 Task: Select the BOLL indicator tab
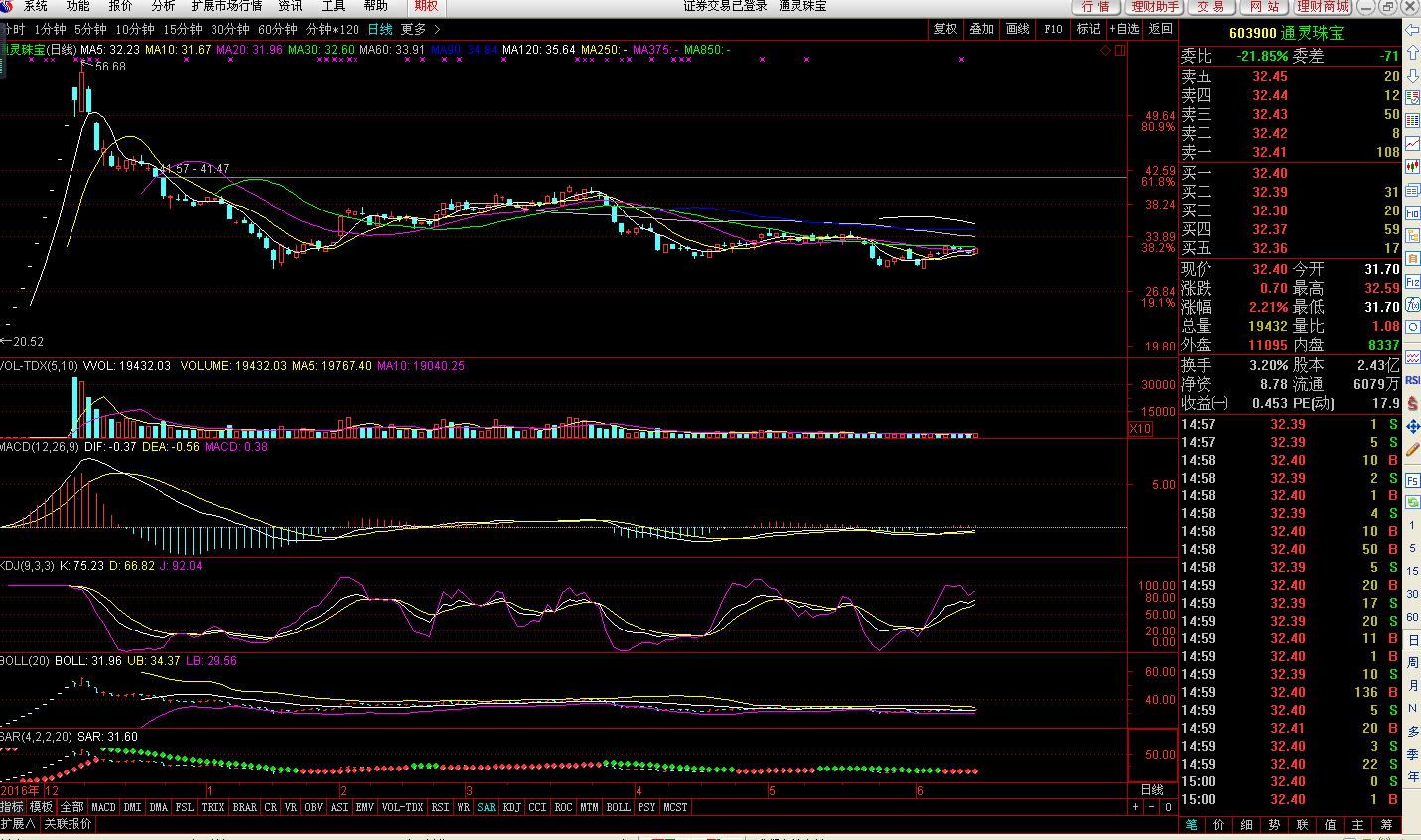pyautogui.click(x=618, y=807)
